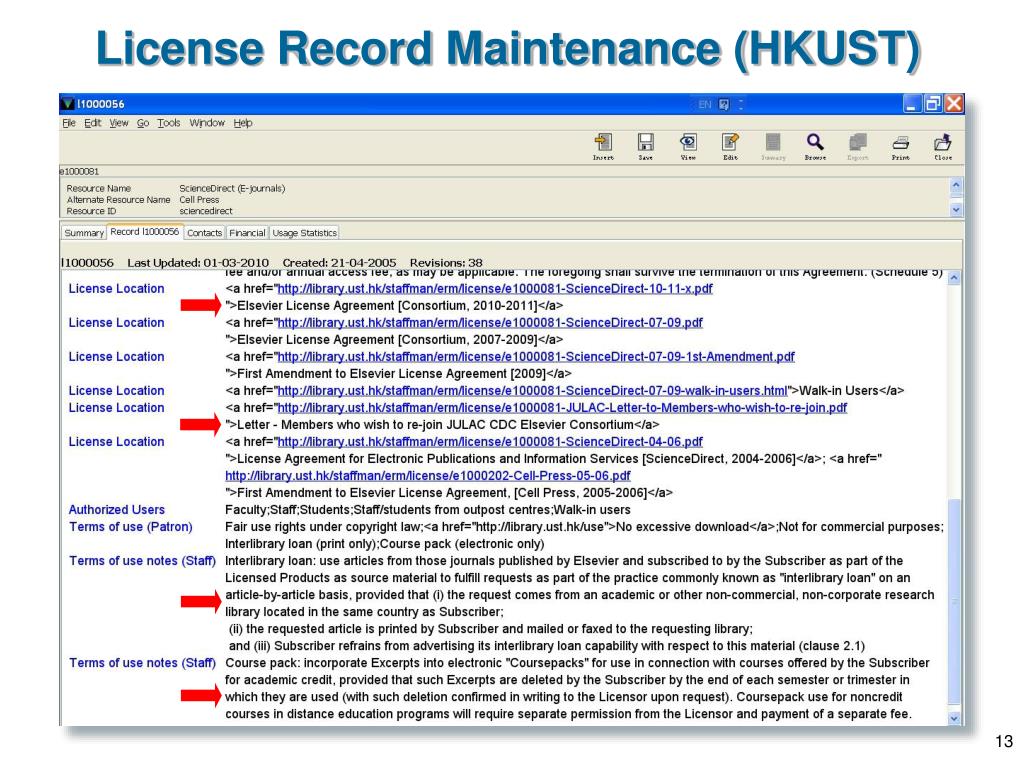The image size is (1024, 768).
Task: Open the Help menu
Action: (x=243, y=123)
